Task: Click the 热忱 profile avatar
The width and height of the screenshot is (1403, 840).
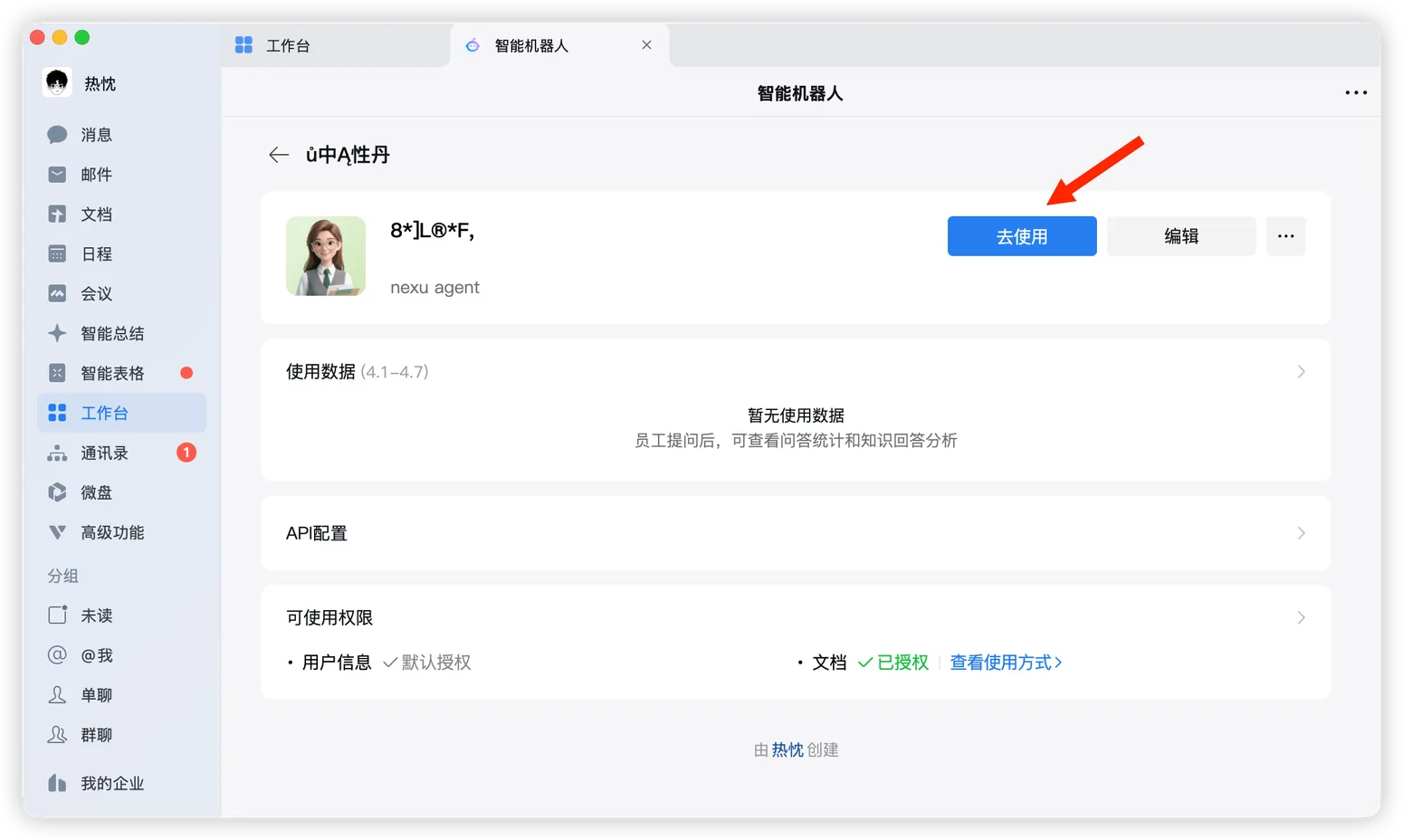Action: coord(55,82)
